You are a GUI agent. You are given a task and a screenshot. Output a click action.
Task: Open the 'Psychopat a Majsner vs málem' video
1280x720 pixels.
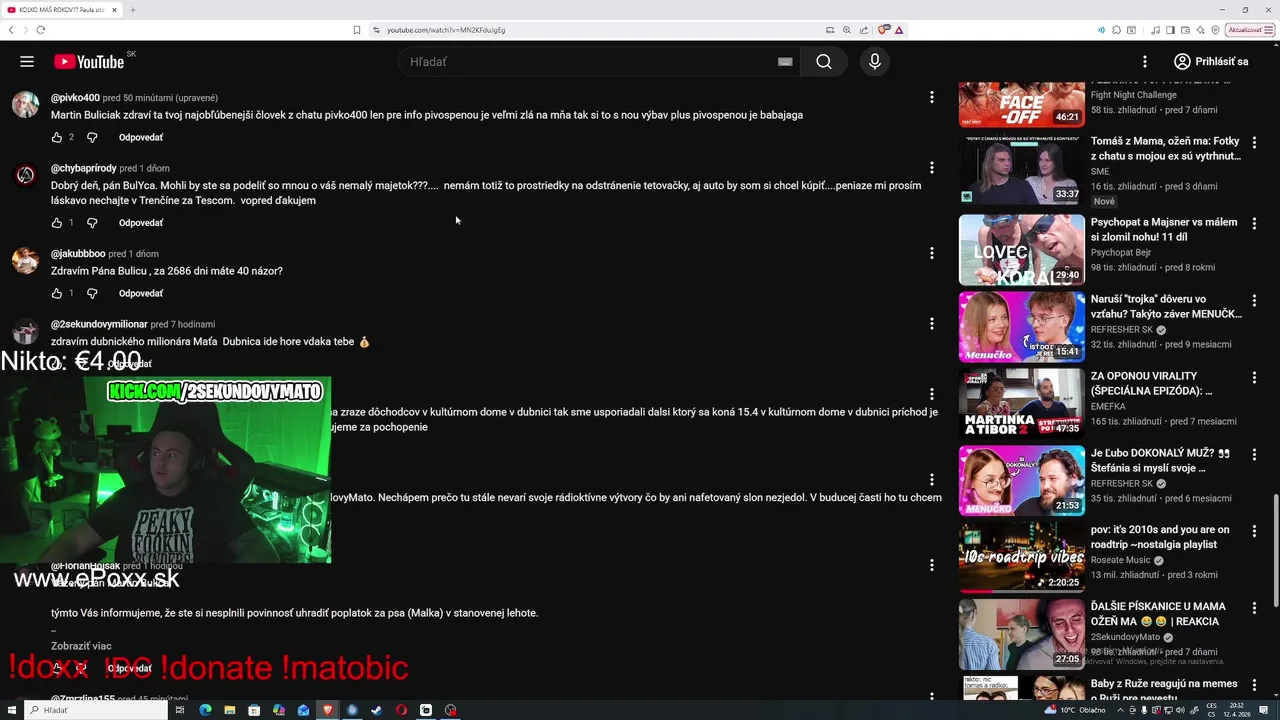1166,229
